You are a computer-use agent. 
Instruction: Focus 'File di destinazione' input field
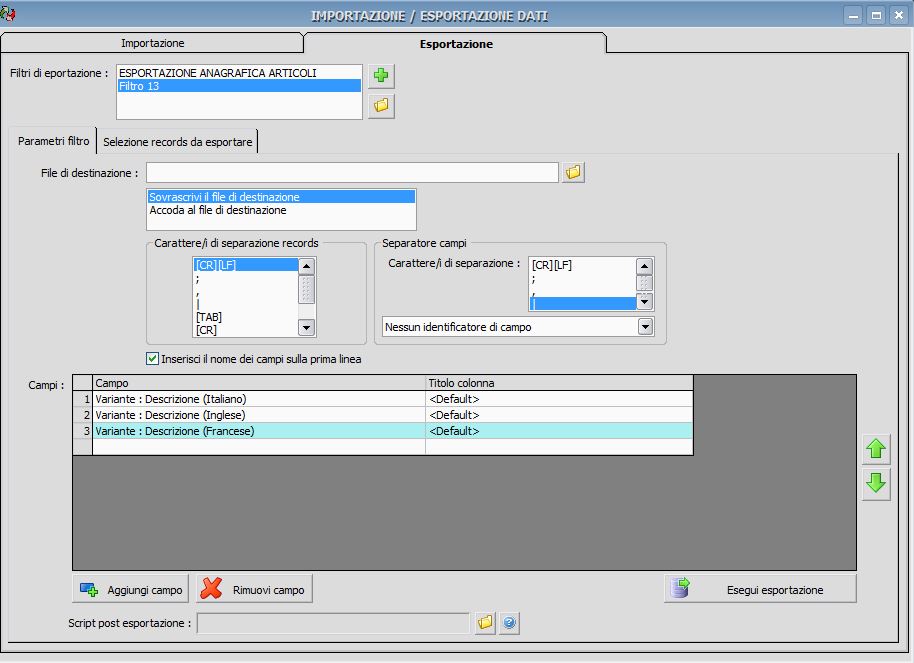(352, 173)
